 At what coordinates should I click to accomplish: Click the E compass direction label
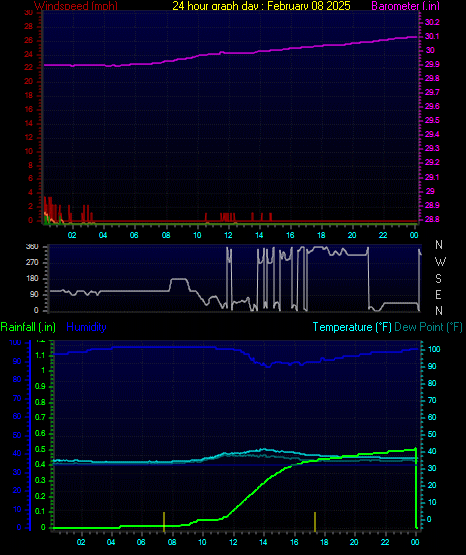point(438,294)
